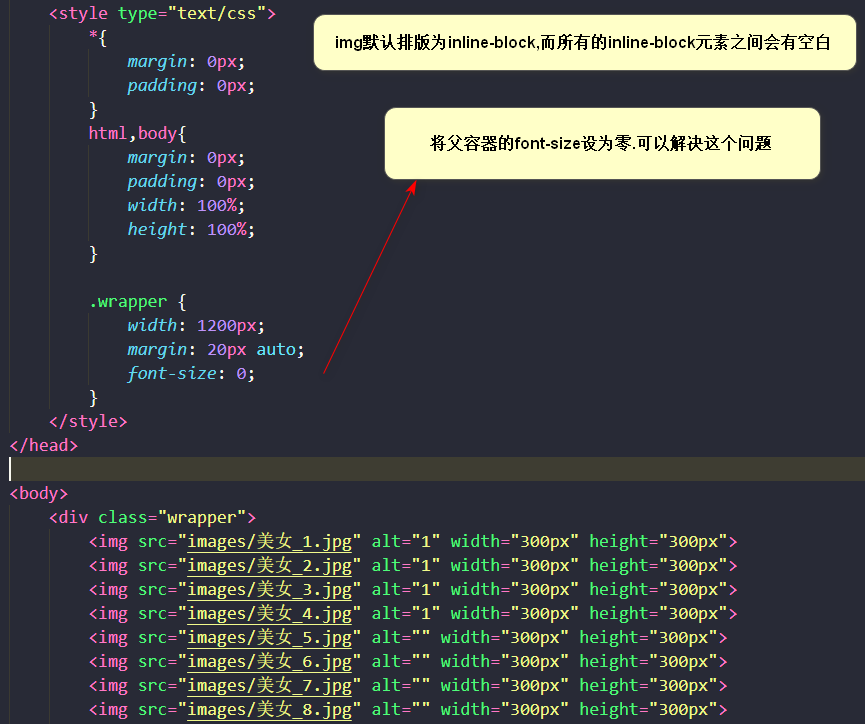Open the images/美女_7.jpg path link
The image size is (865, 724).
tap(269, 685)
